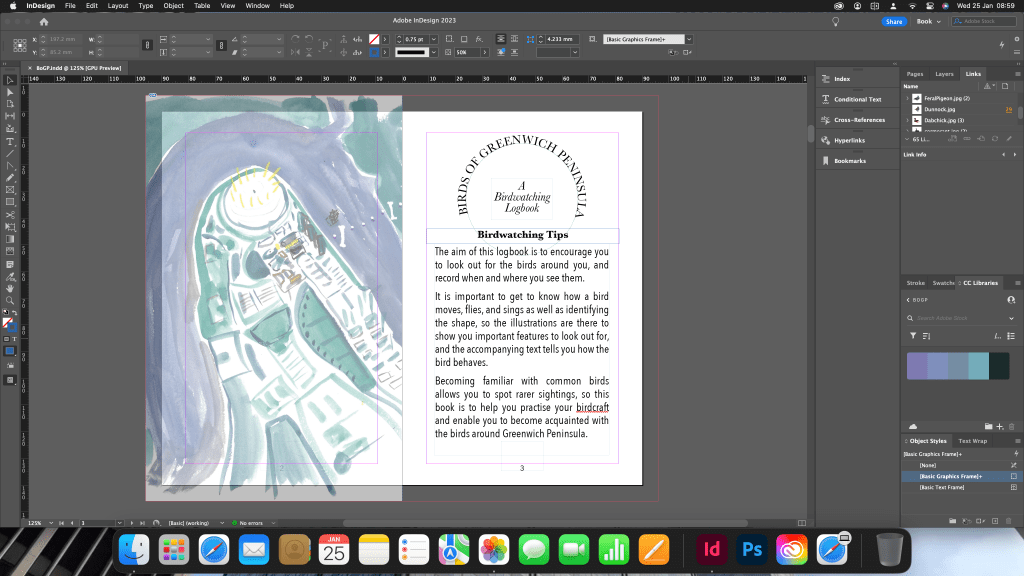Select the Zoom tool magnifier
The width and height of the screenshot is (1024, 576).
click(10, 300)
